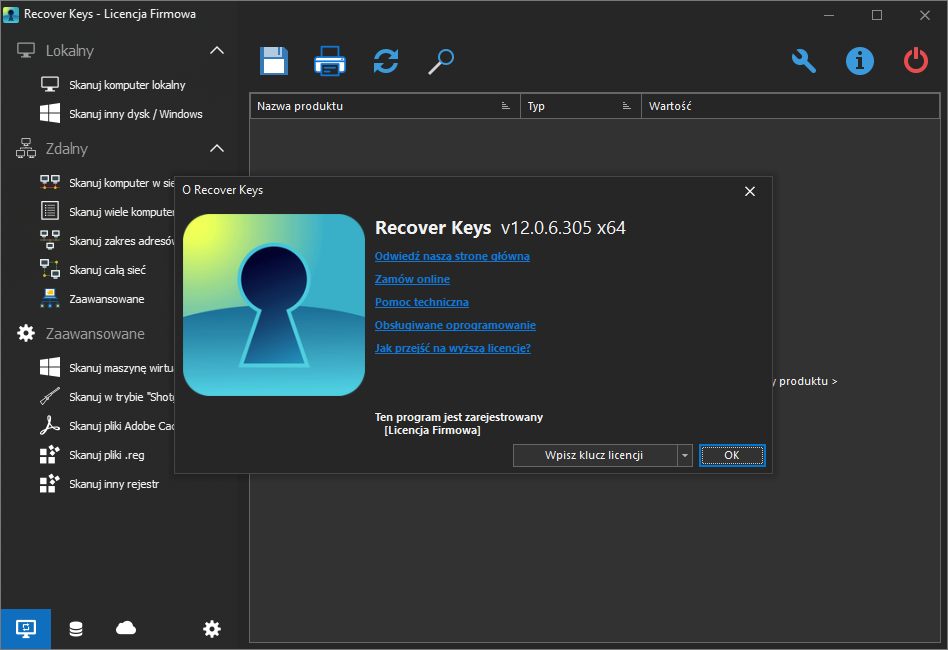Collapse the Zdalny section chevron
The height and width of the screenshot is (650, 948).
point(216,149)
